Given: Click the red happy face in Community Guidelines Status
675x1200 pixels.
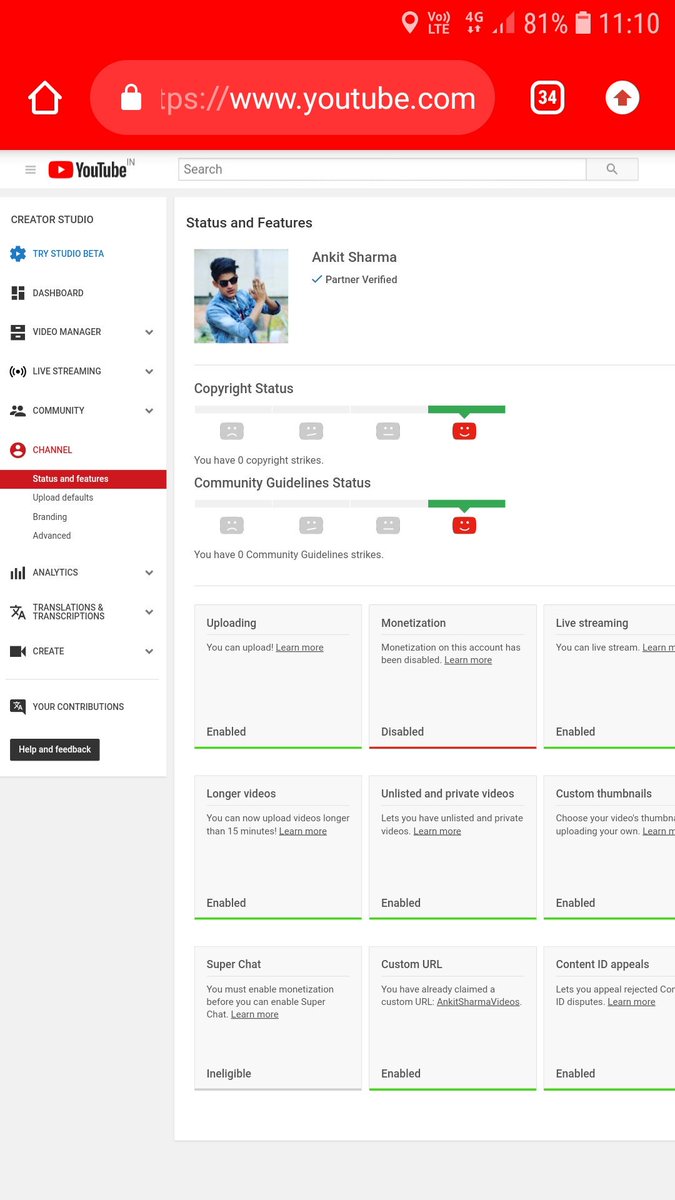Looking at the screenshot, I should [x=464, y=525].
